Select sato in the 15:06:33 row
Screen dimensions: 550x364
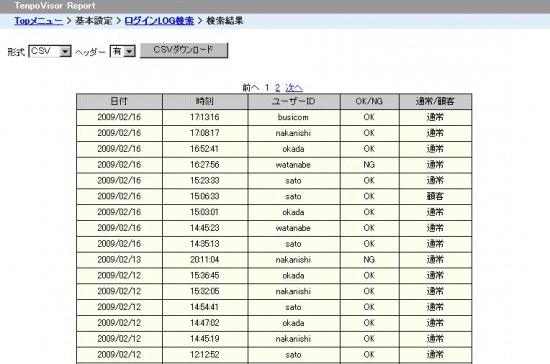coord(294,196)
